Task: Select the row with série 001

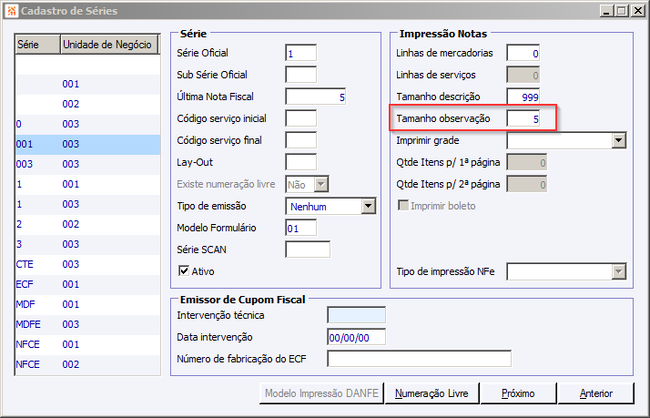Action: pos(87,144)
